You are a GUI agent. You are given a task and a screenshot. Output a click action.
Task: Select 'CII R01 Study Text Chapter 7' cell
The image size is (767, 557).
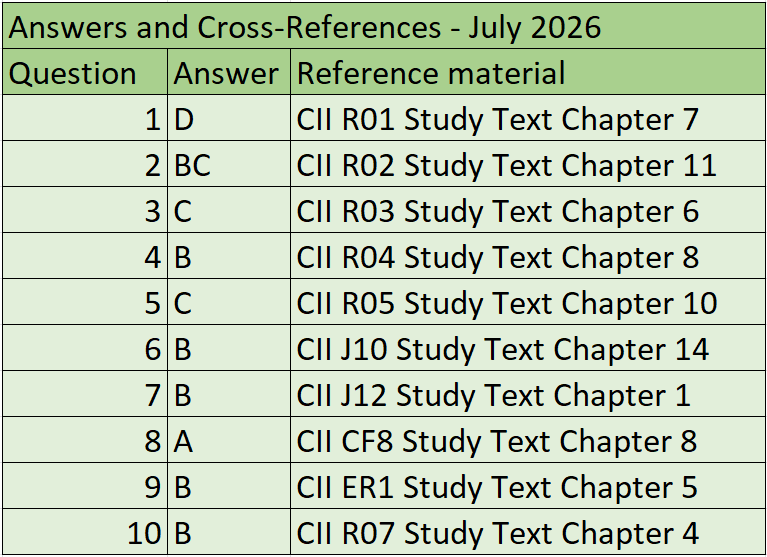click(x=528, y=118)
